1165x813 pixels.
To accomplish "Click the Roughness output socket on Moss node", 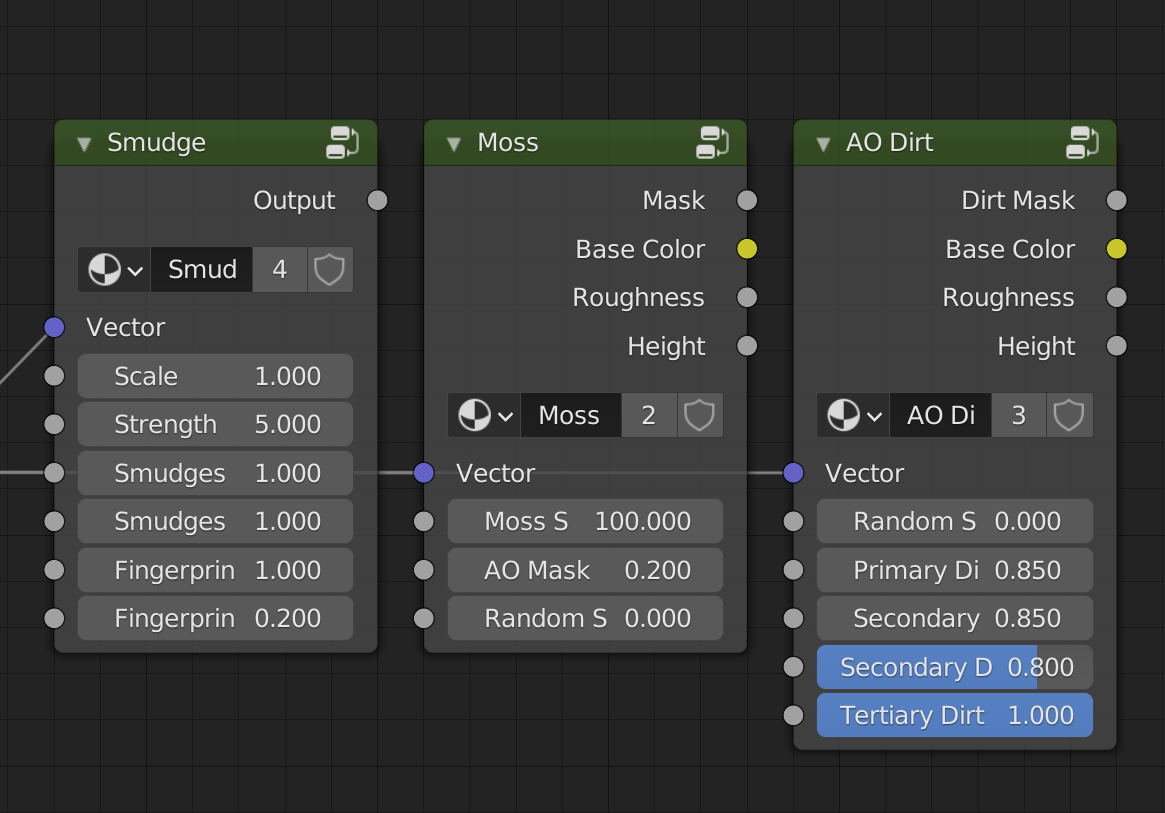I will tap(747, 297).
